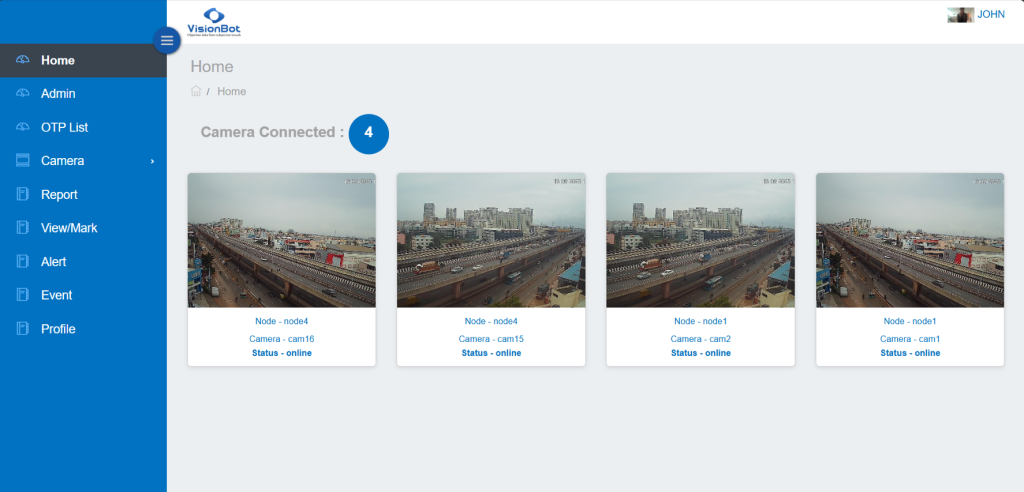Go to the Profile menu item
The height and width of the screenshot is (492, 1024).
coord(58,329)
